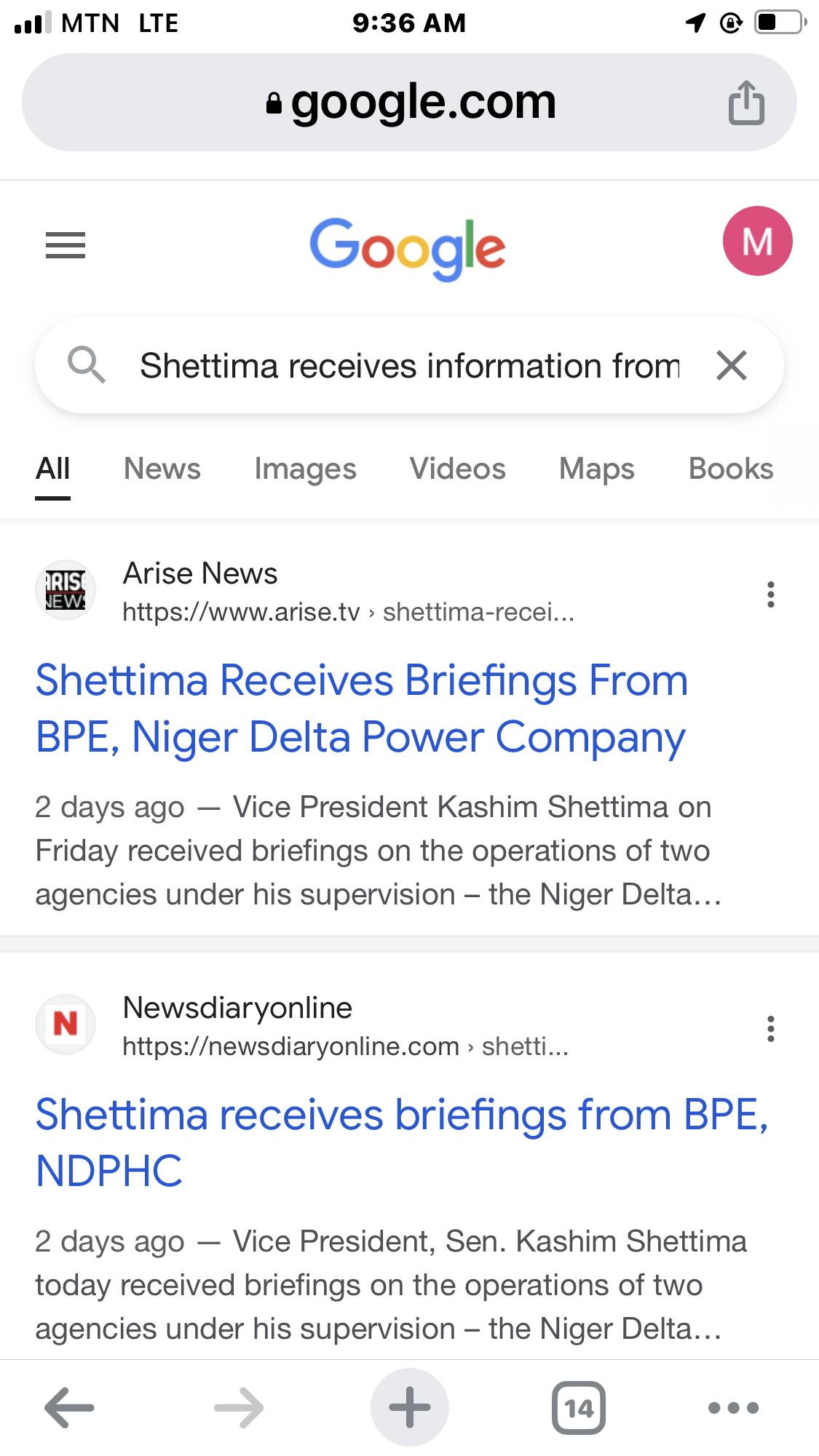Open the Books results tab
Screen dimensions: 819x1456
730,469
